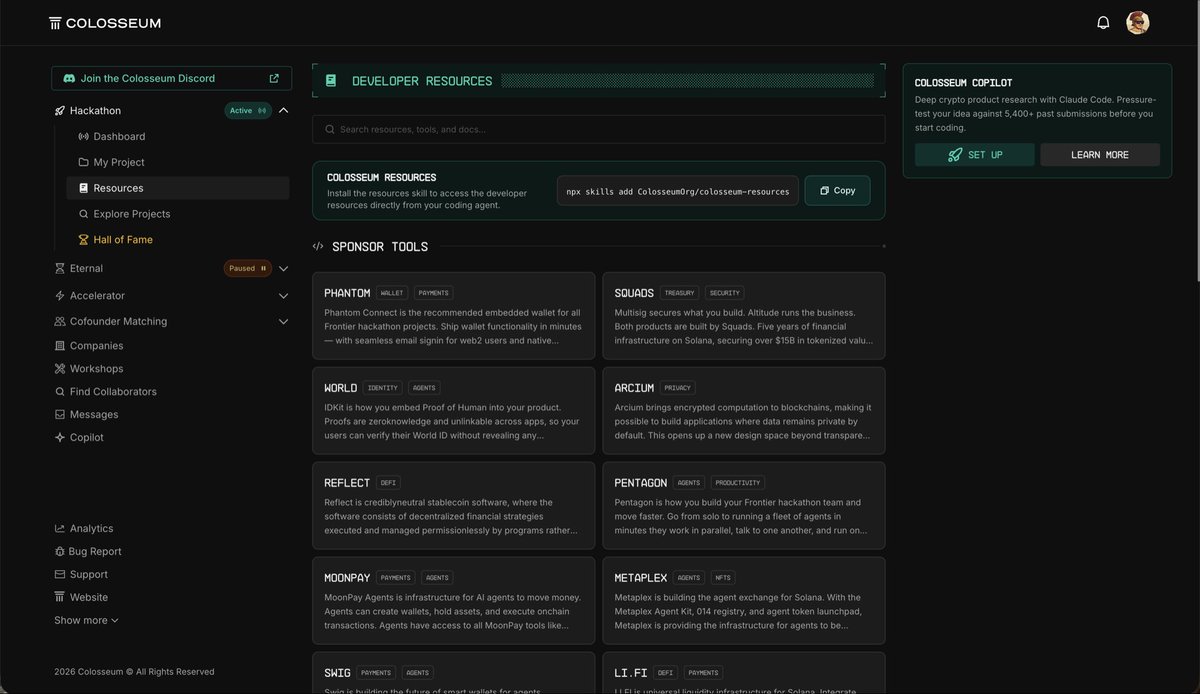Screen dimensions: 1200x694
Task: Open the user profile avatar
Action: [x=1137, y=22]
